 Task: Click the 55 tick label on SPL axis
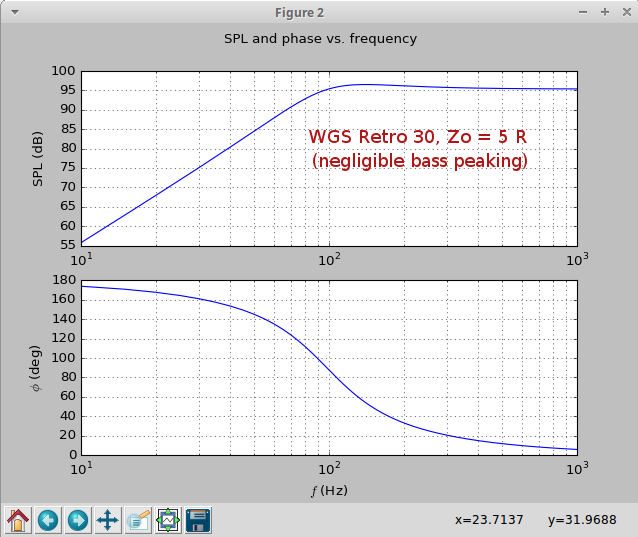(68, 245)
